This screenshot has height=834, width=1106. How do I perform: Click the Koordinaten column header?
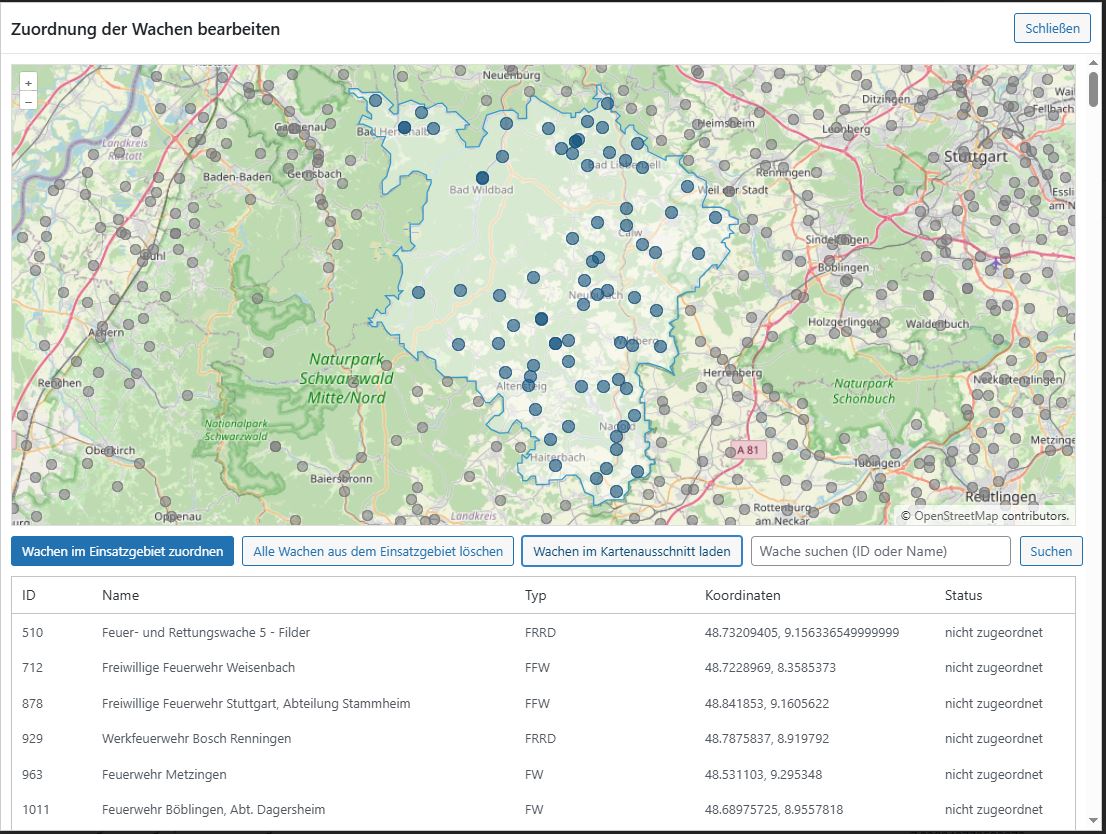coord(742,595)
